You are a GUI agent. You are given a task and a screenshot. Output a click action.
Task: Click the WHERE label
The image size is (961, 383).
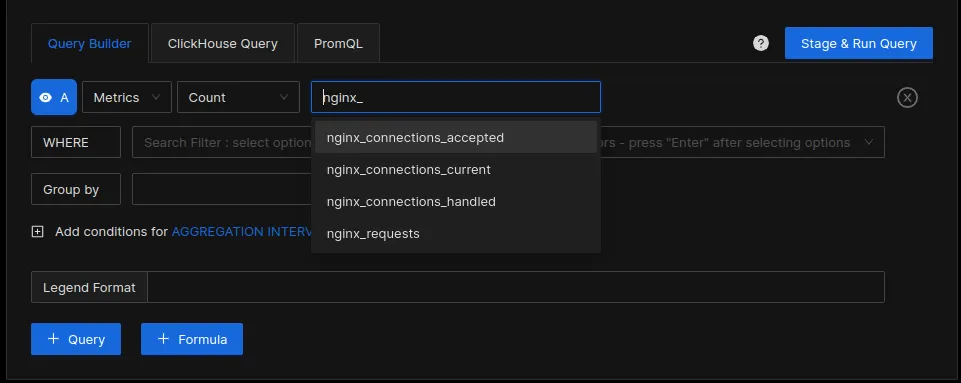[x=76, y=142]
